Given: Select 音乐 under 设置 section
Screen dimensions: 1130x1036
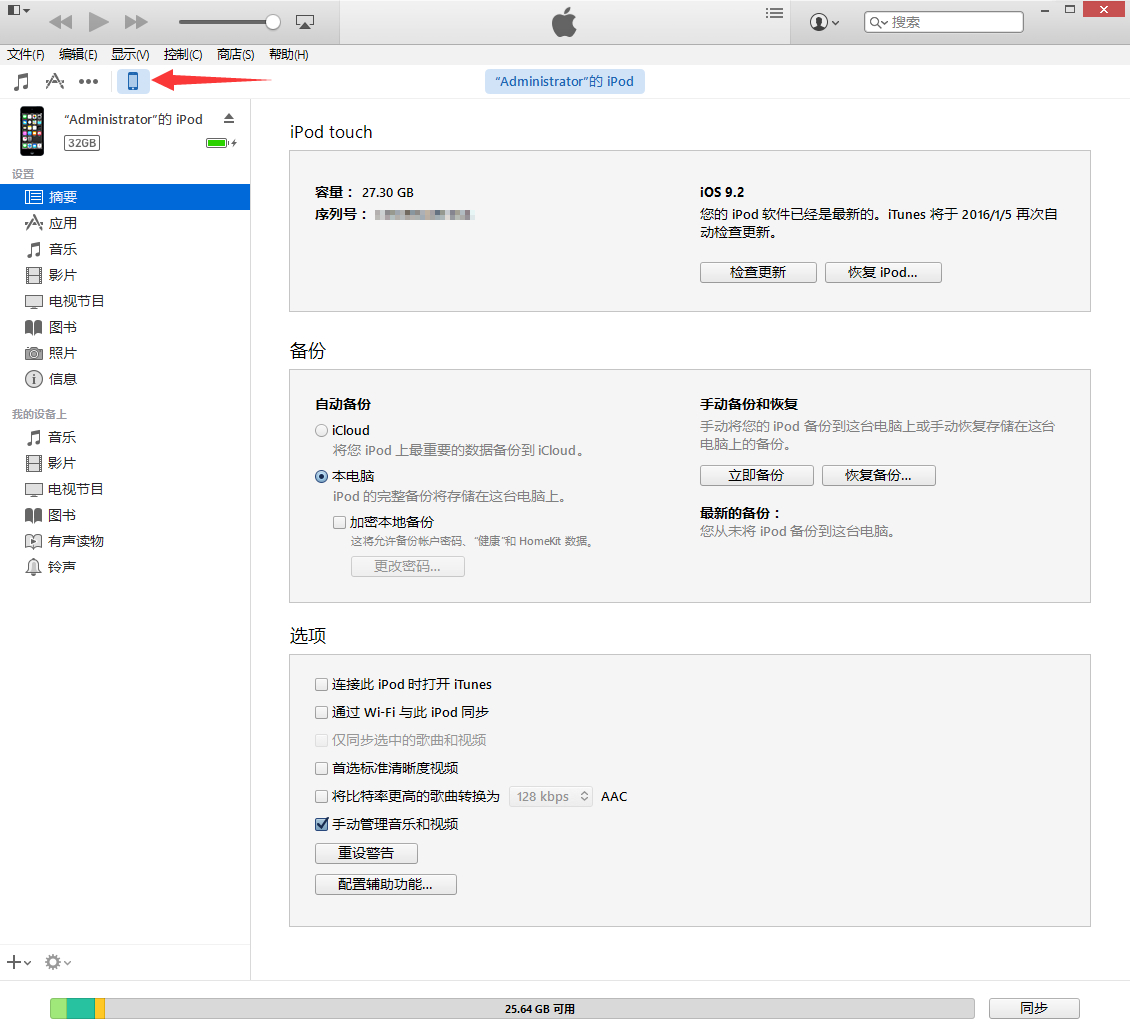Looking at the screenshot, I should pyautogui.click(x=125, y=249).
